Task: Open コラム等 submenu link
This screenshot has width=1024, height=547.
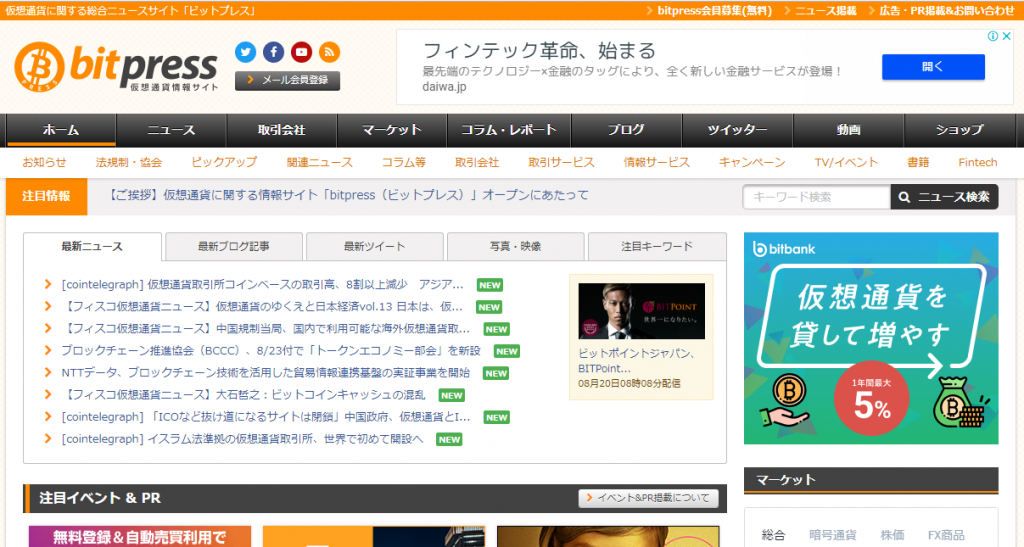Action: [x=404, y=163]
